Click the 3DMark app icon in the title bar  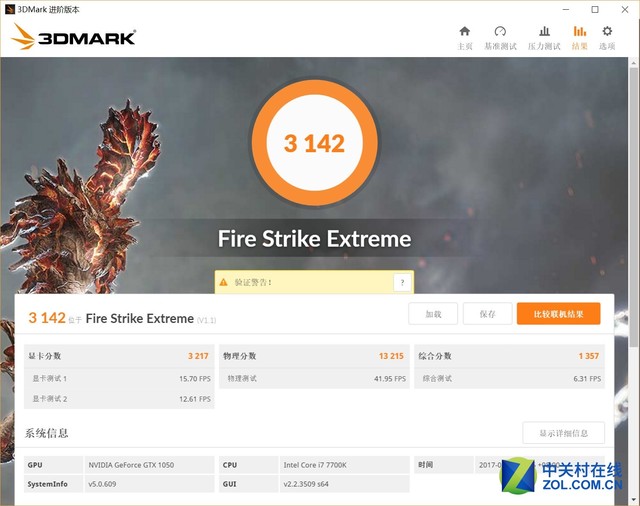pos(10,9)
